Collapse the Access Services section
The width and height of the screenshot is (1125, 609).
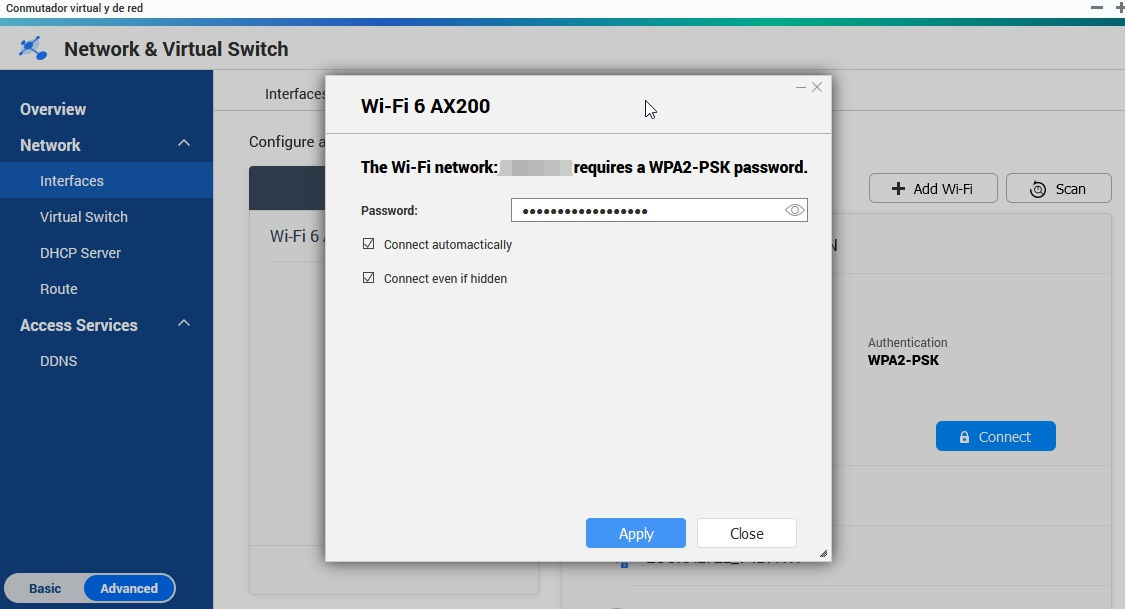click(184, 324)
